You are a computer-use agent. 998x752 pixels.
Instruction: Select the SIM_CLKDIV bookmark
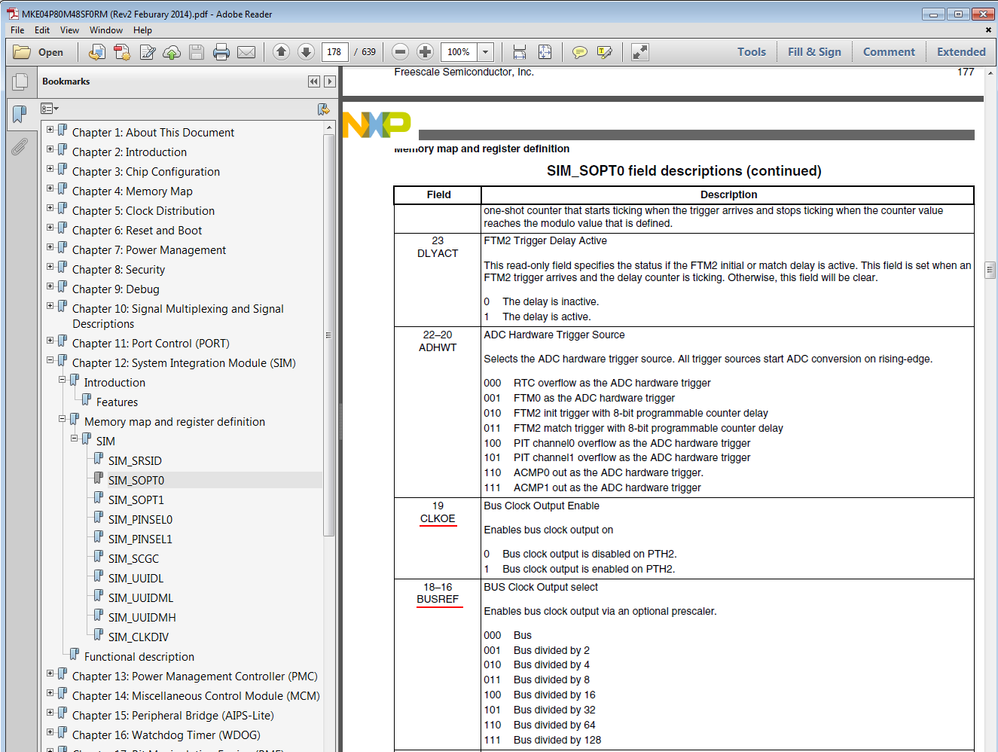tap(138, 637)
